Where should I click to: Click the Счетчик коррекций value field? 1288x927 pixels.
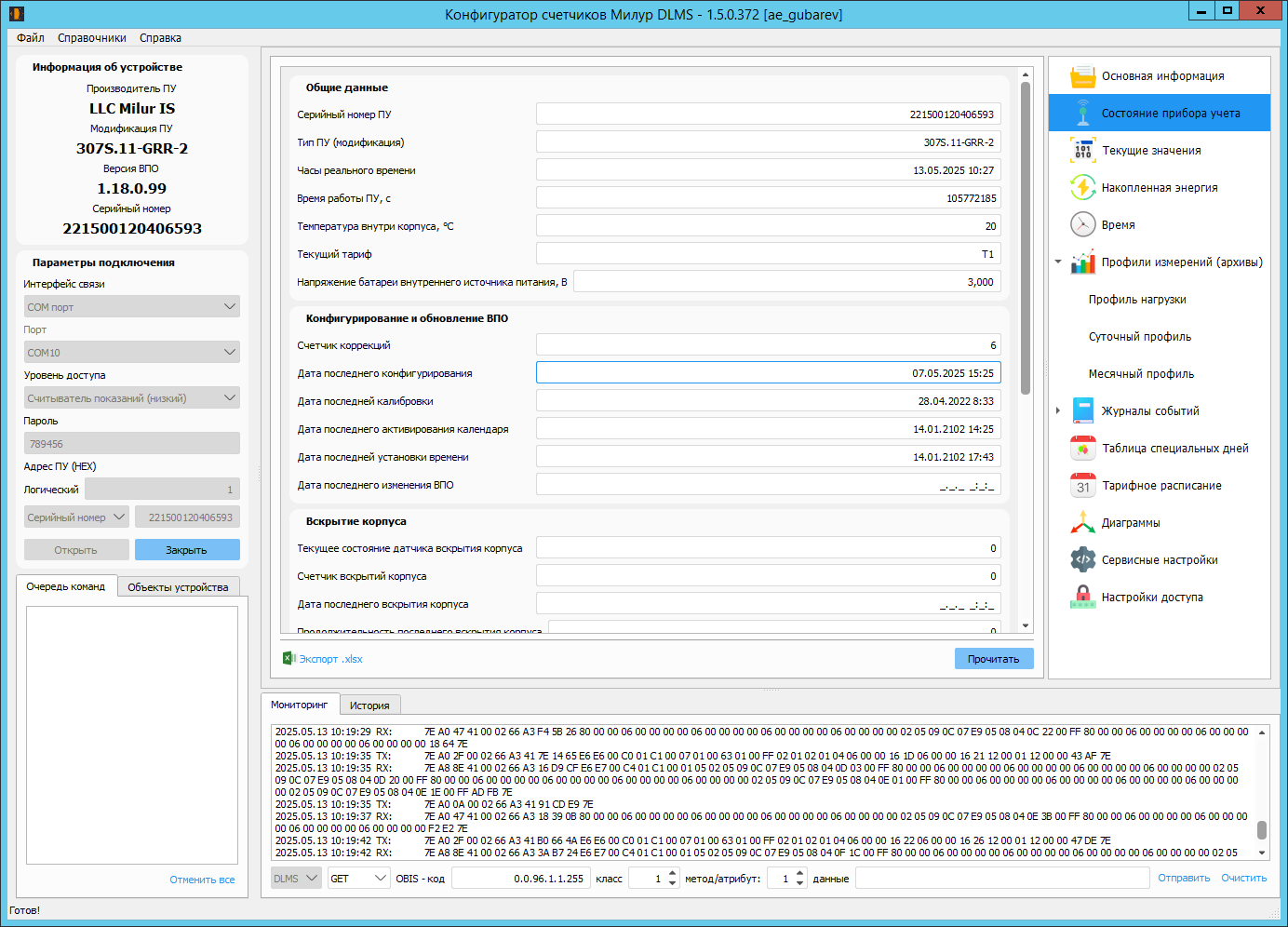pyautogui.click(x=769, y=344)
